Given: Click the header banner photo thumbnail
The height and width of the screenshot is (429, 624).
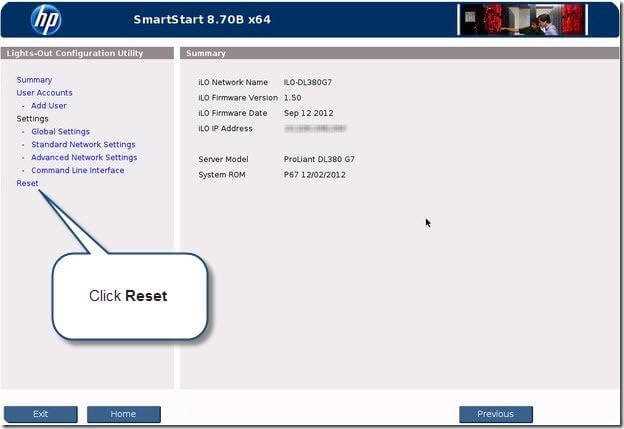Looking at the screenshot, I should [x=523, y=20].
